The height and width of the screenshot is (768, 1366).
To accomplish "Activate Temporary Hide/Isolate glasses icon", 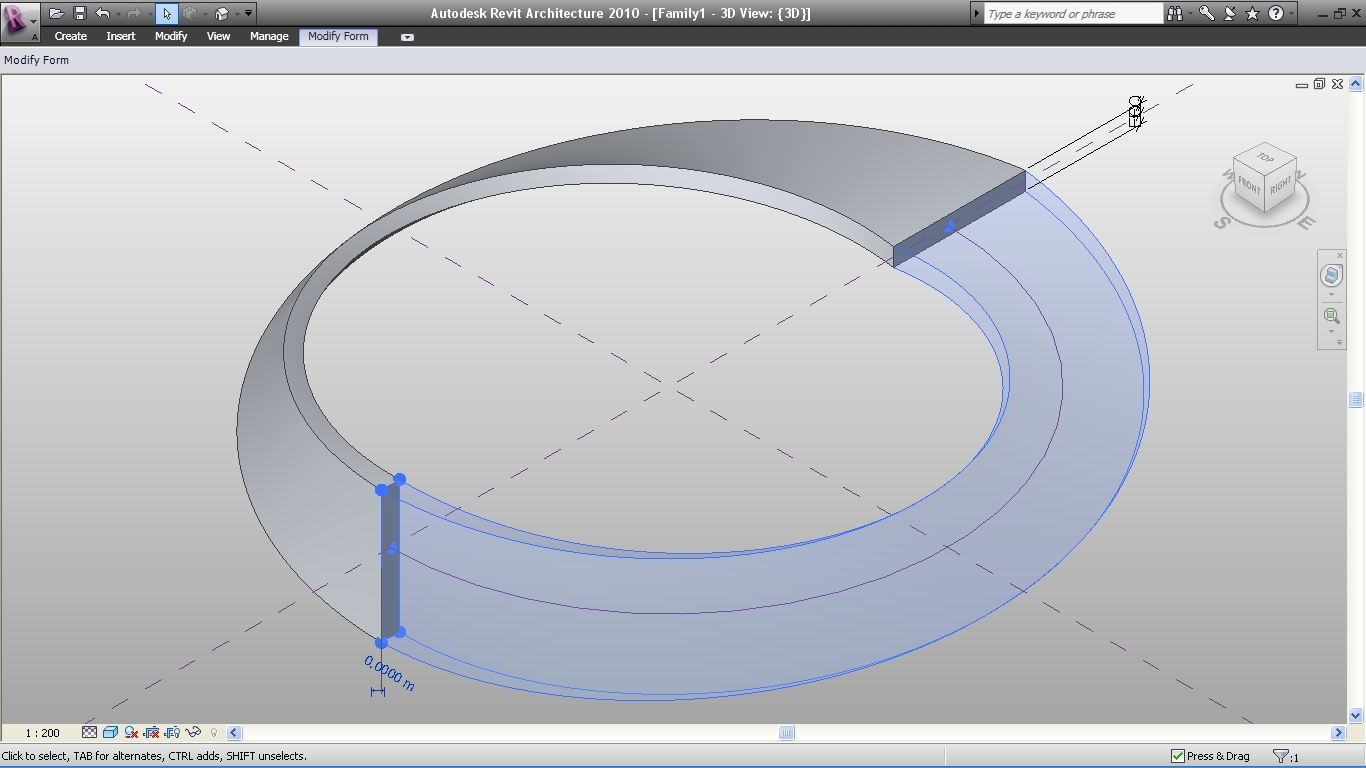I will click(192, 732).
